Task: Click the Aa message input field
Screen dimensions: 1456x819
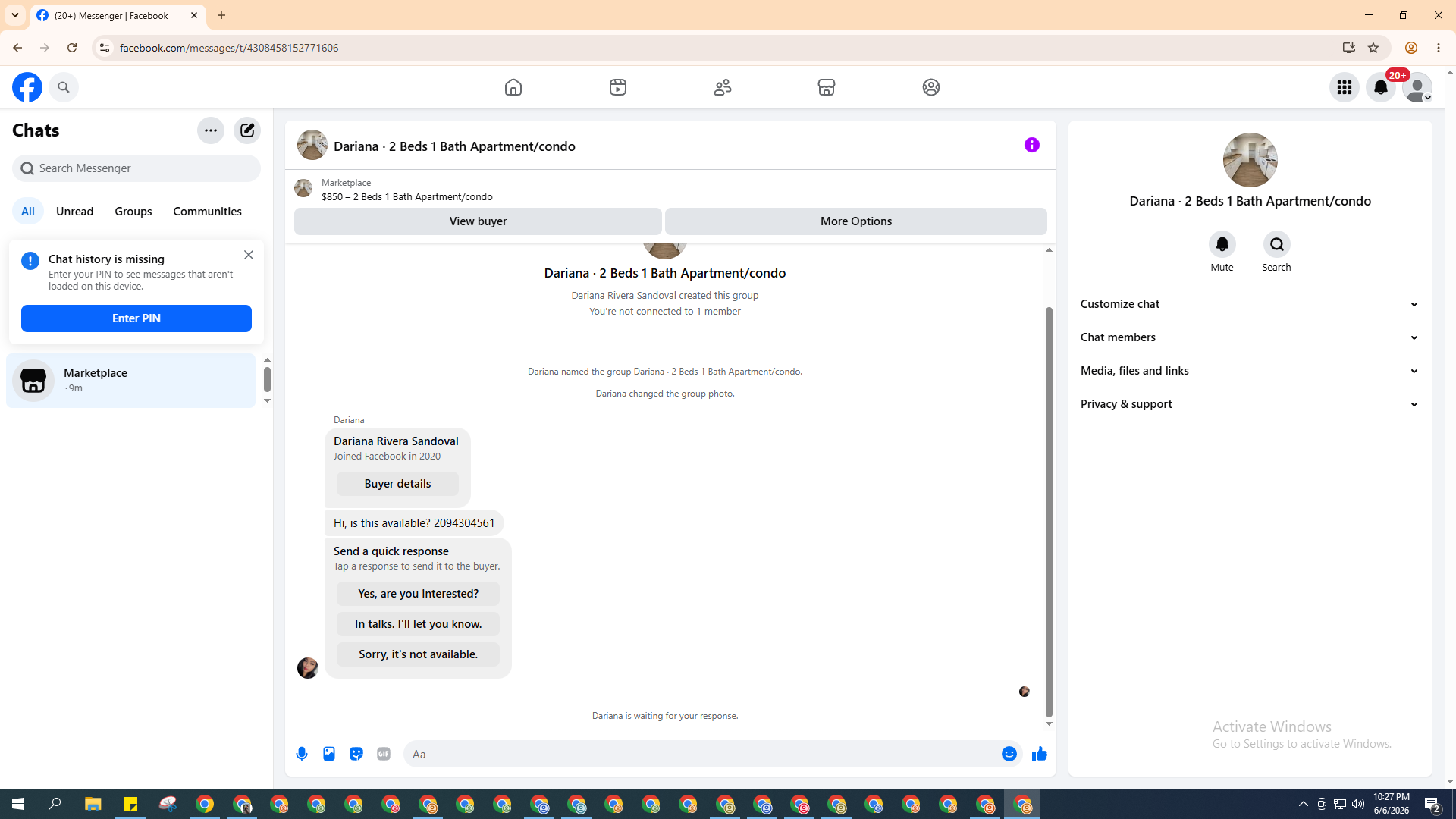Action: 701,754
